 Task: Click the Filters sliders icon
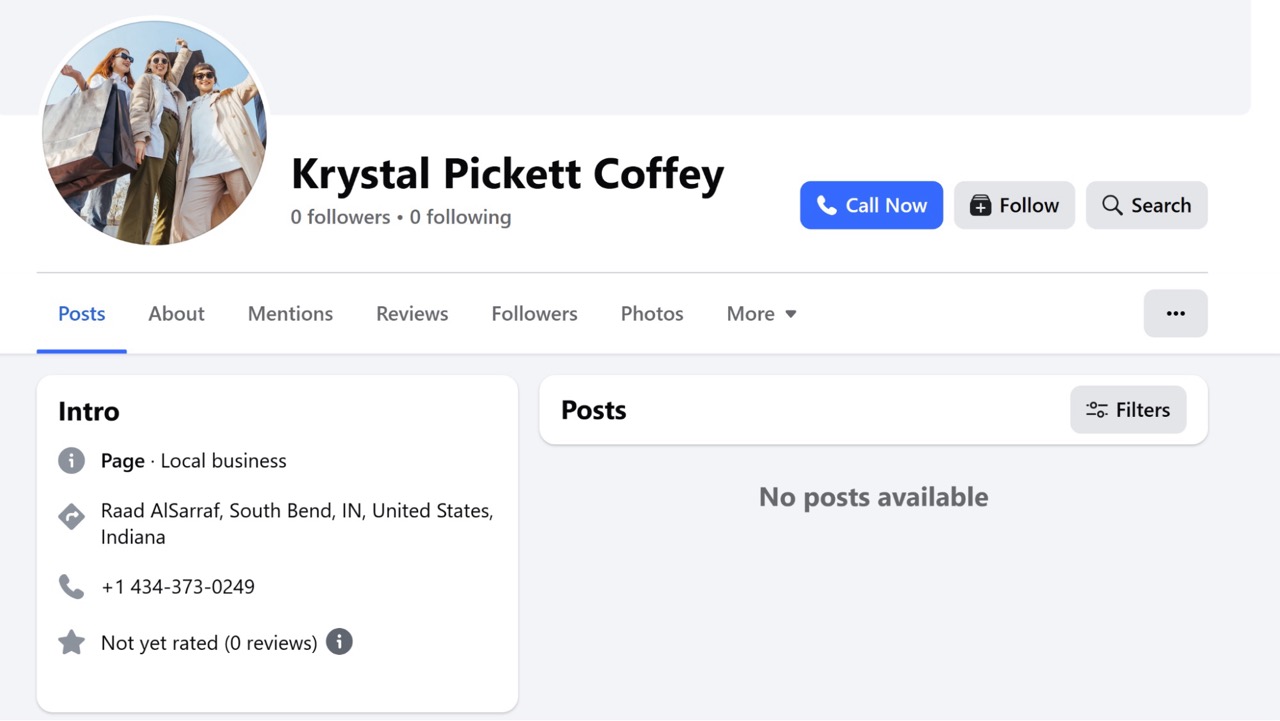point(1097,410)
